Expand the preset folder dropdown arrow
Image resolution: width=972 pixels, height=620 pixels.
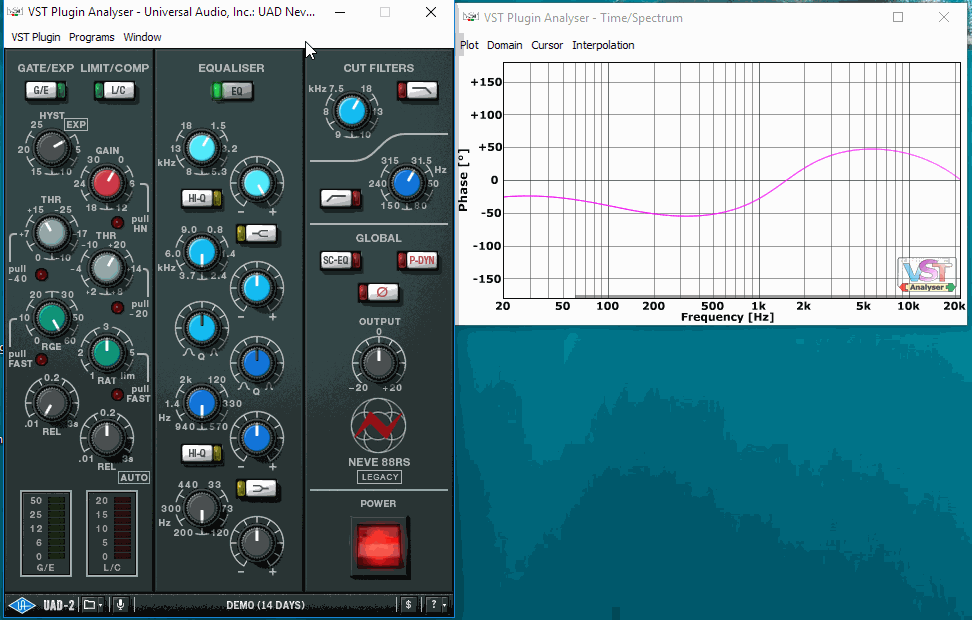(x=100, y=605)
